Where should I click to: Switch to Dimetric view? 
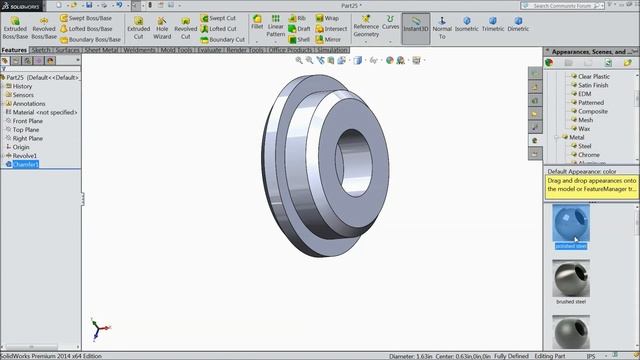click(x=518, y=24)
